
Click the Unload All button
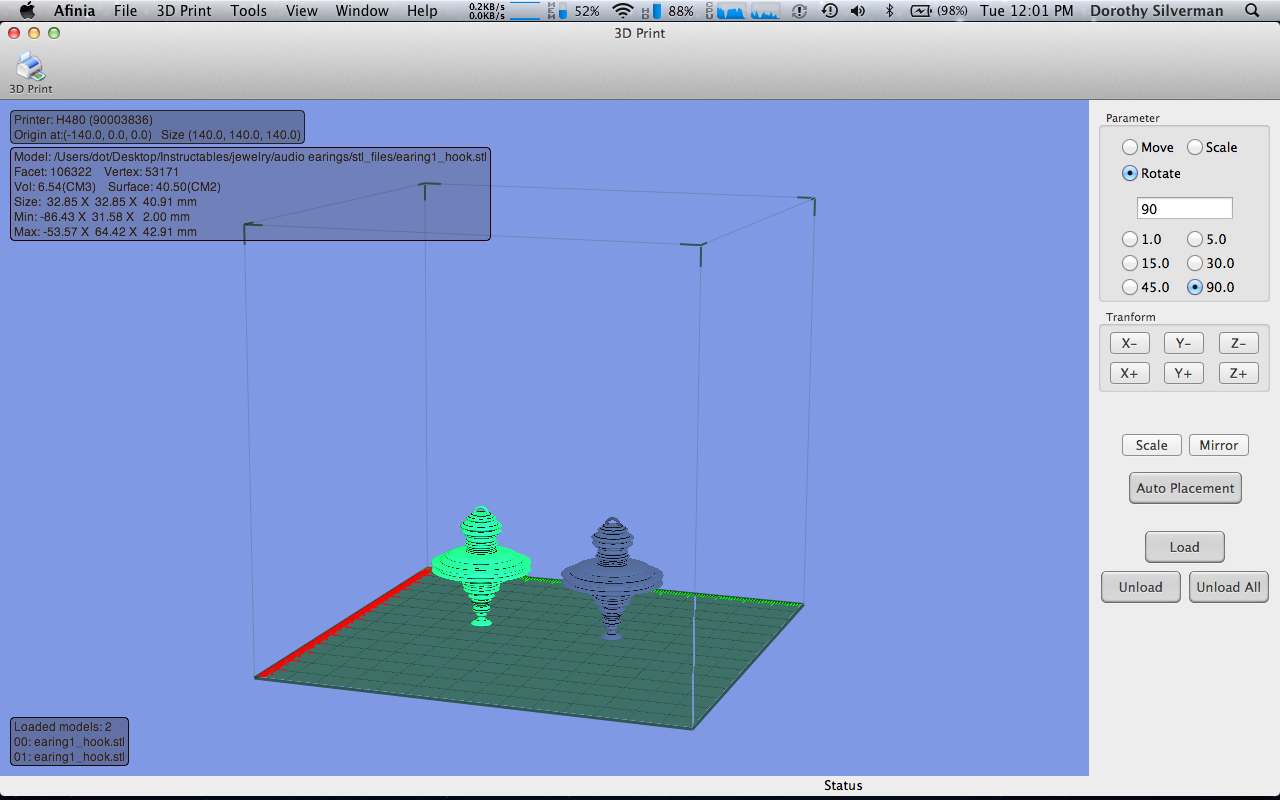pos(1229,587)
